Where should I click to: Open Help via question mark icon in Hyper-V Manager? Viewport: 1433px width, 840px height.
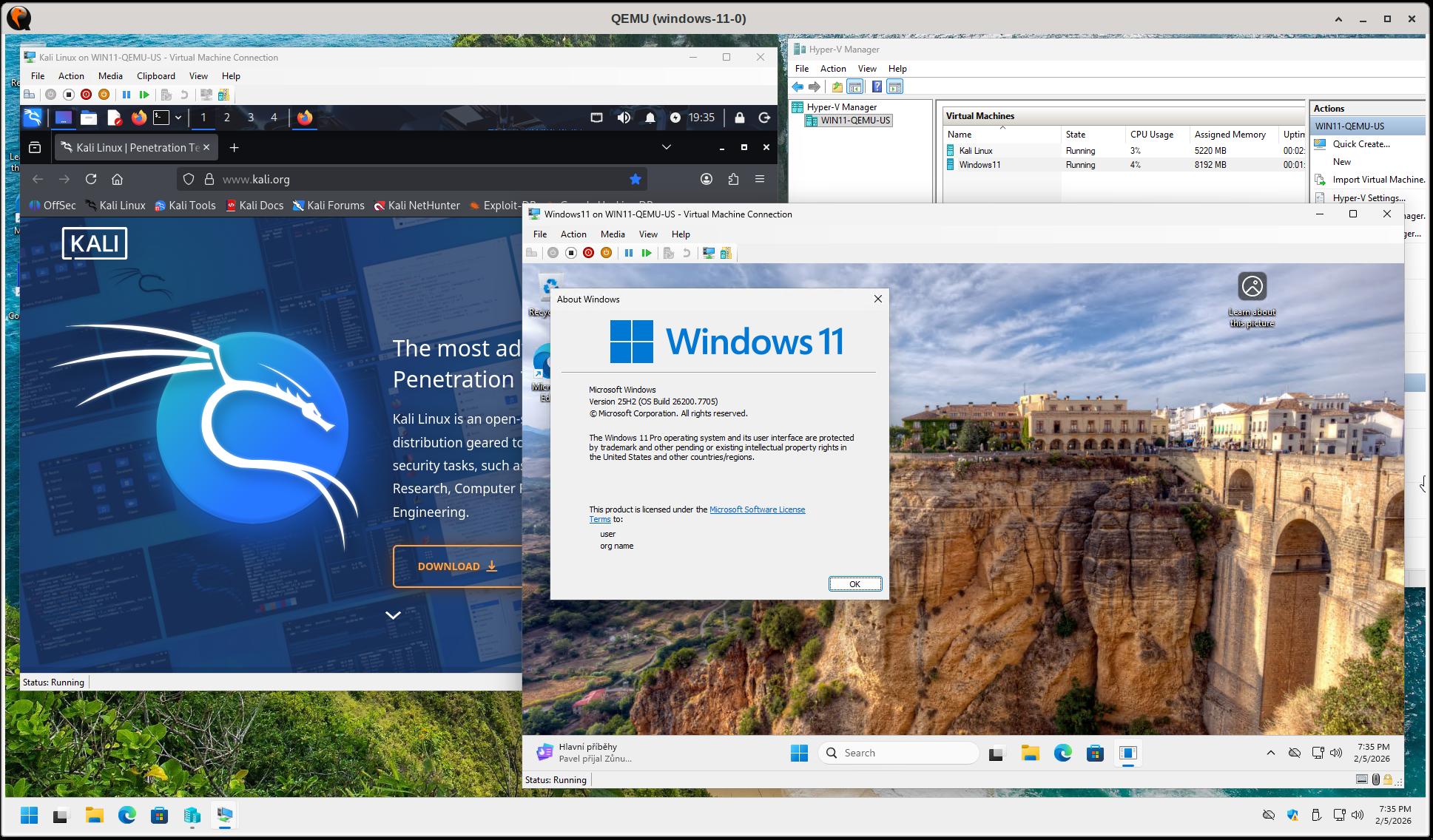877,87
